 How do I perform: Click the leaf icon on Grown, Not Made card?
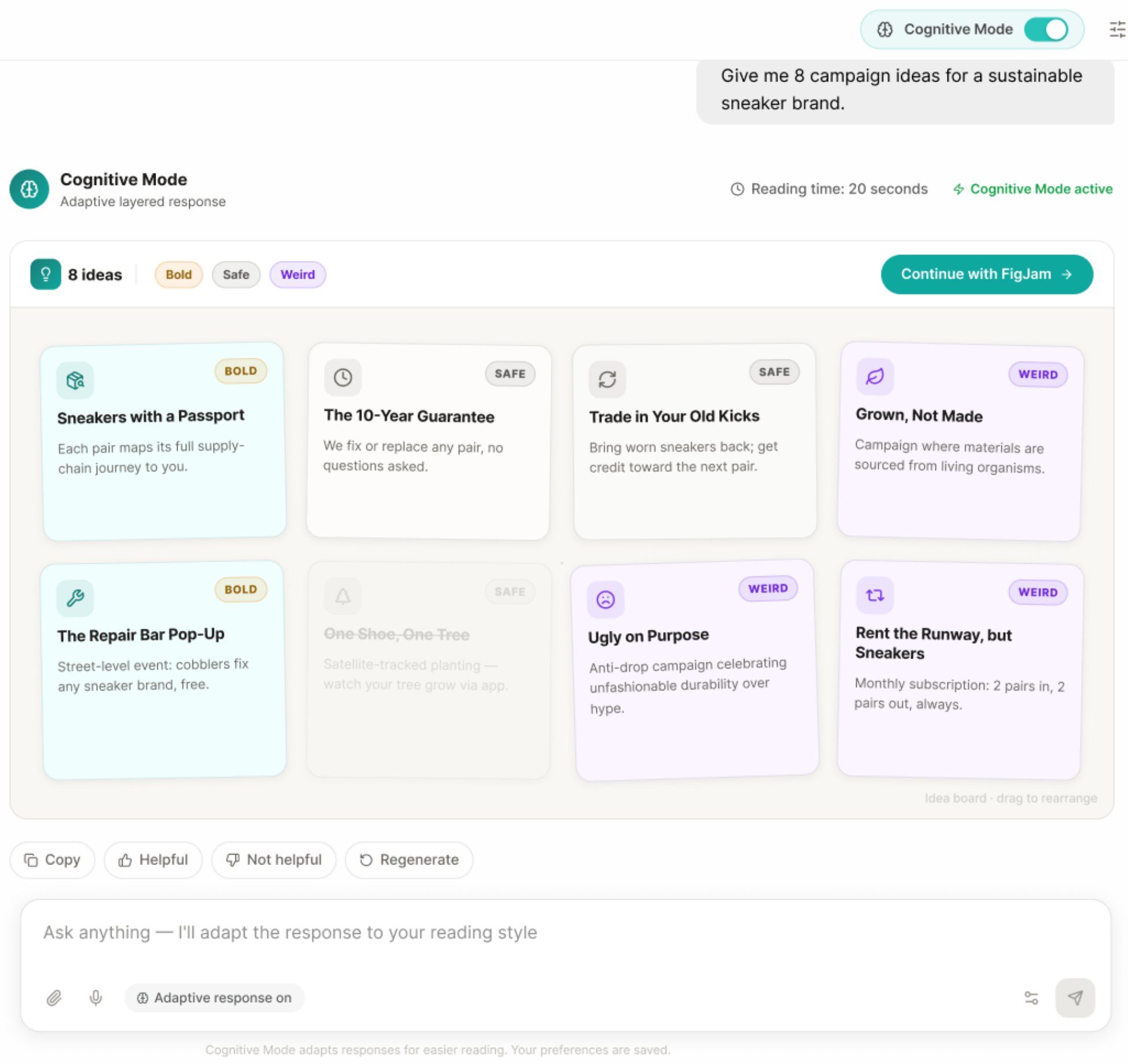point(875,376)
